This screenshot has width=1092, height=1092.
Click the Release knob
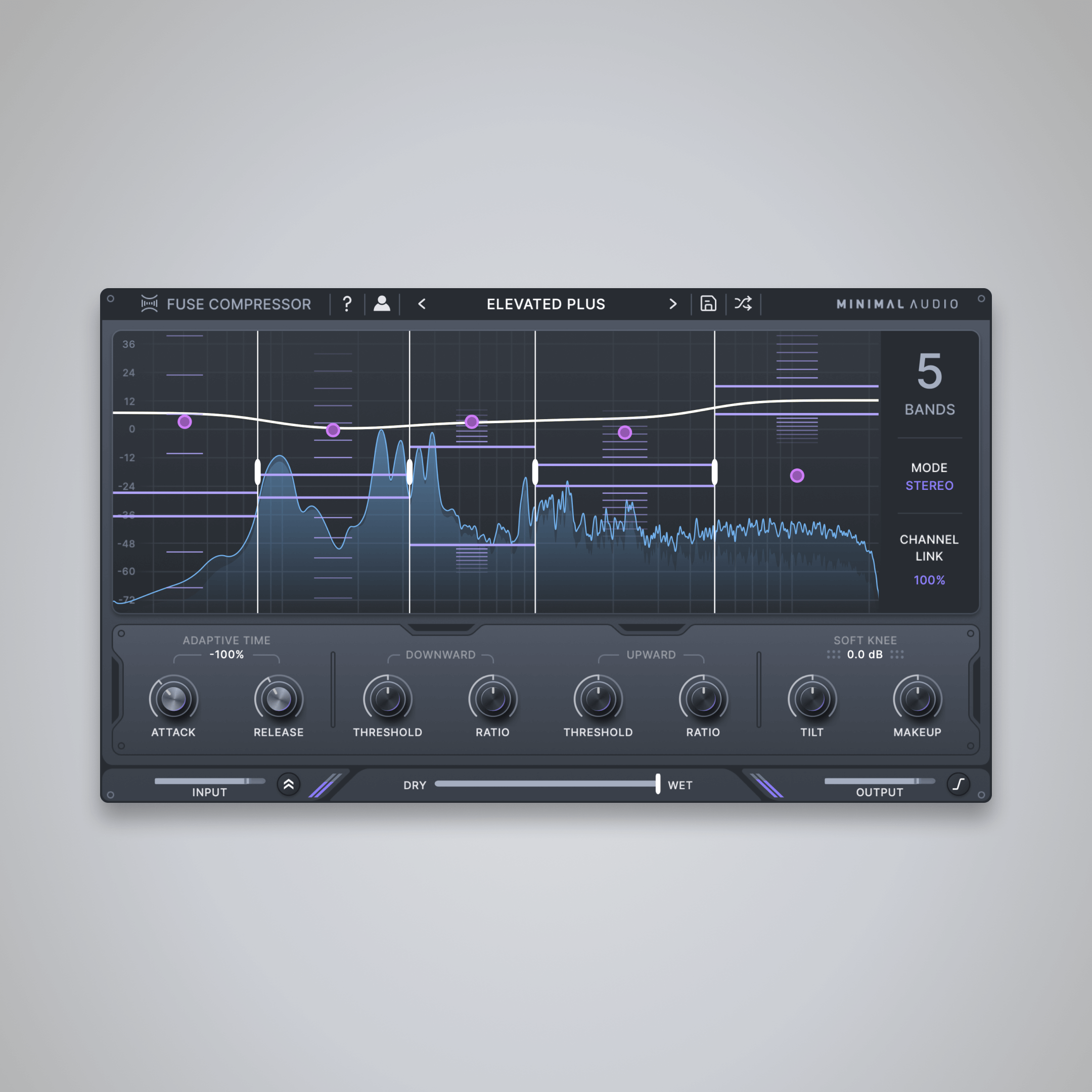[x=279, y=699]
